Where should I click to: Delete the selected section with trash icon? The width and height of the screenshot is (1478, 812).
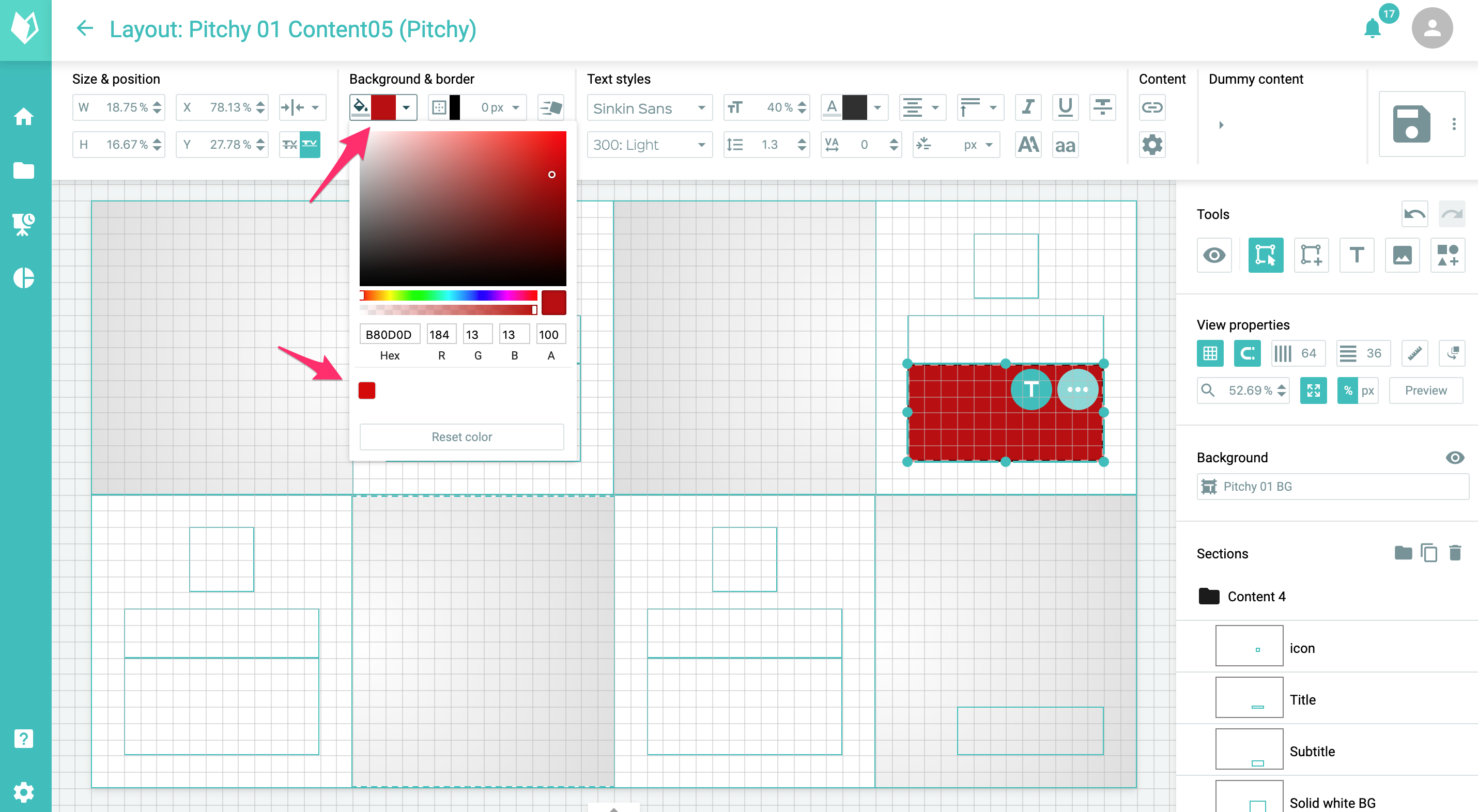[1456, 553]
